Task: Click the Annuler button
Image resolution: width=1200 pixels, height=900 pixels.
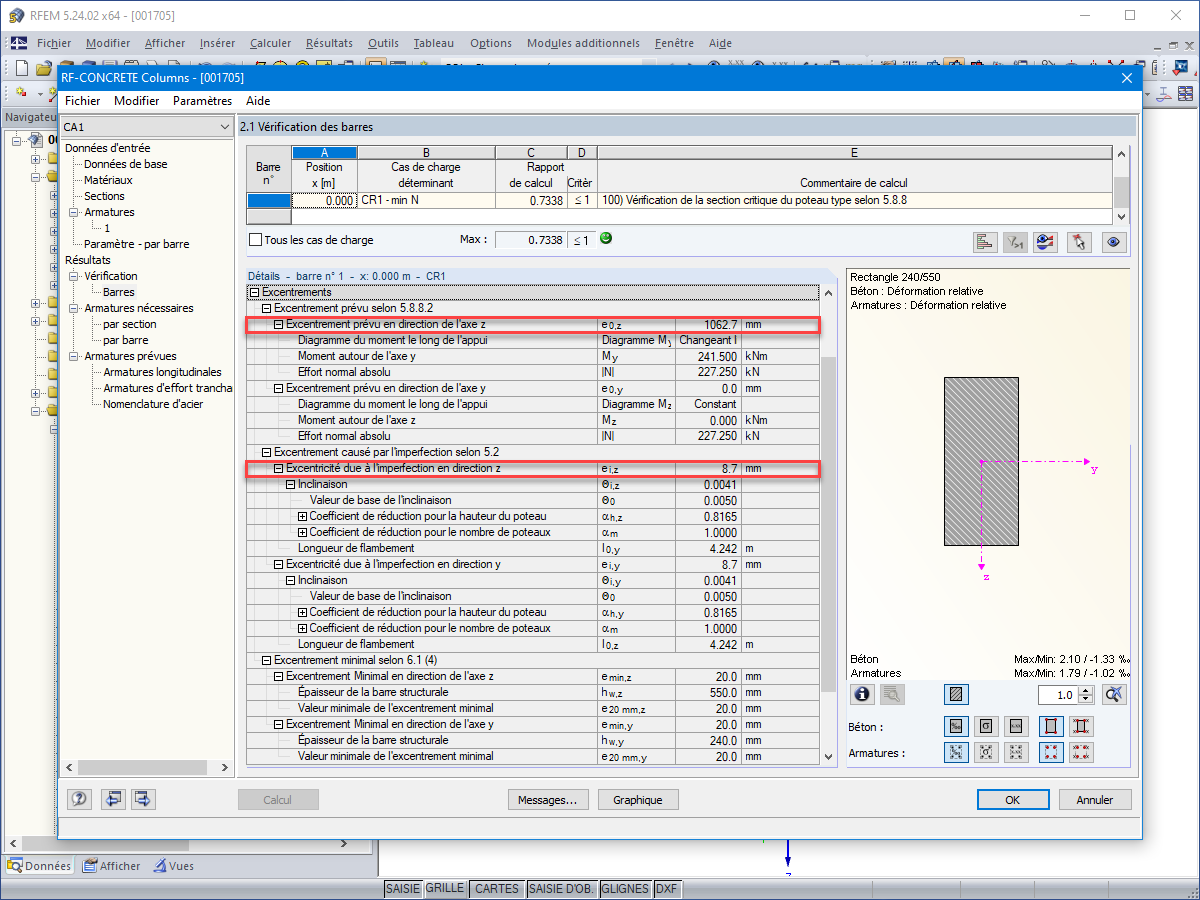Action: pos(1095,800)
